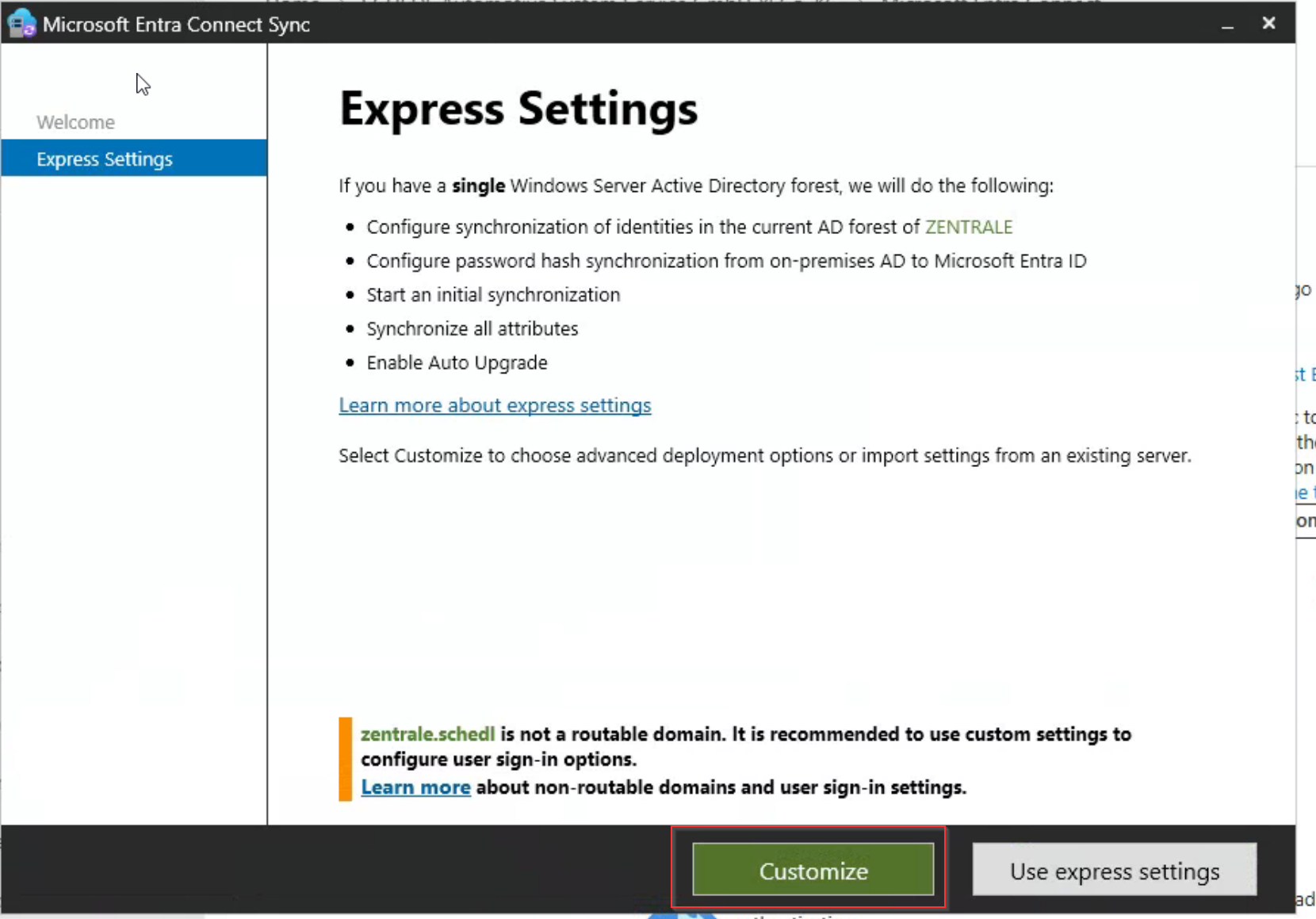Click the green ZENTRALE forest name
Screen dimensions: 1316x919
pos(968,227)
